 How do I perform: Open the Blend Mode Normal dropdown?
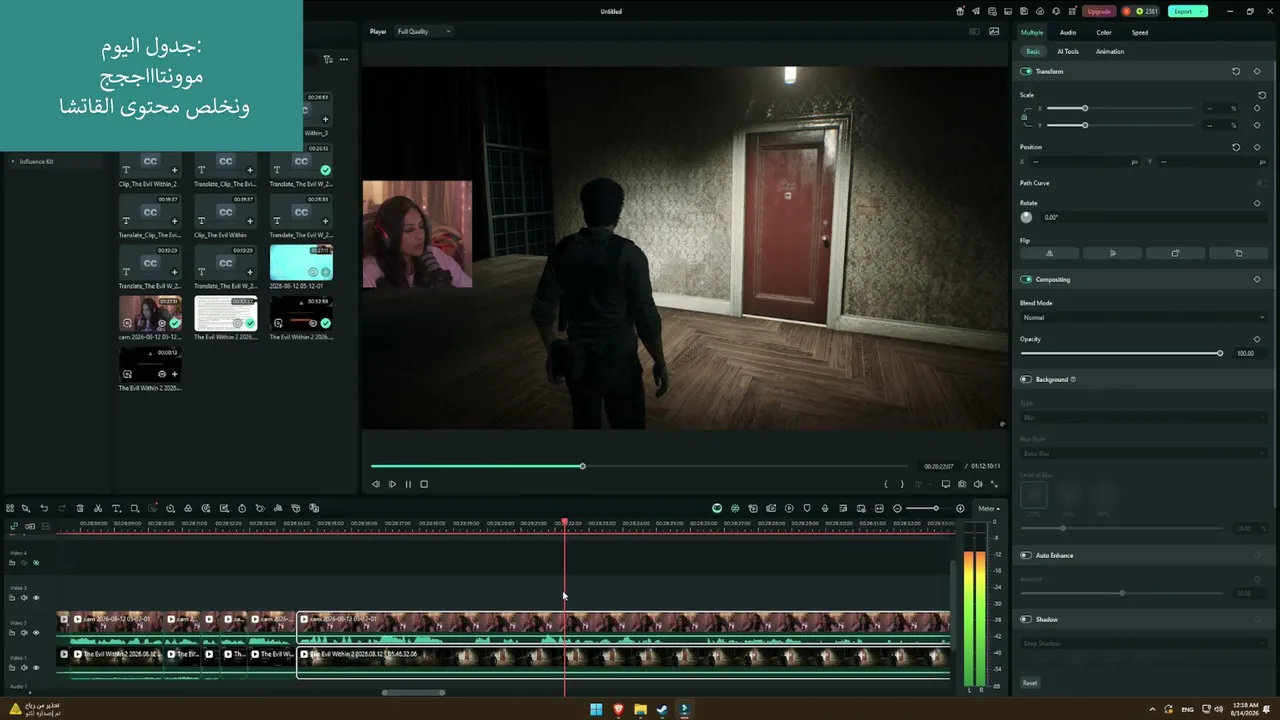click(1143, 317)
